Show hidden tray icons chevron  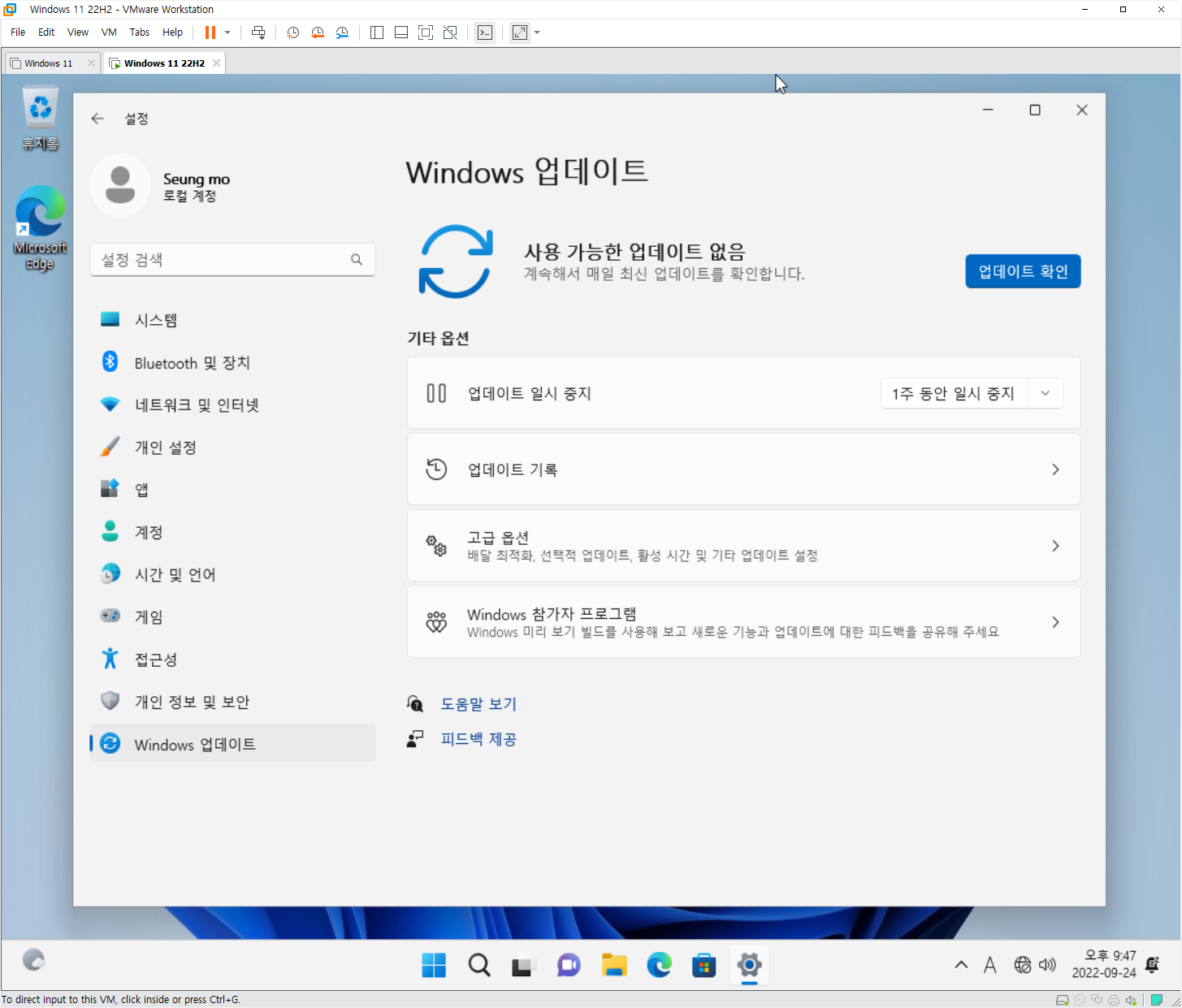click(961, 965)
